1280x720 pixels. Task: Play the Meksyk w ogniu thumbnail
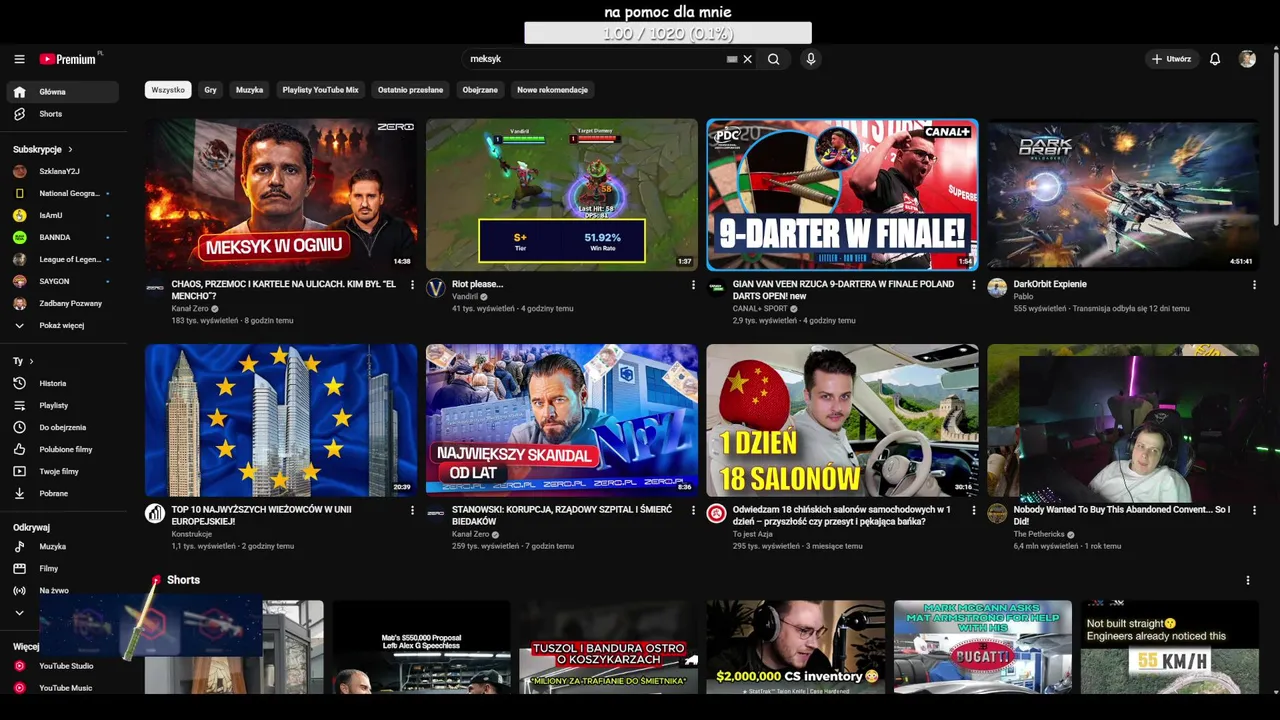coord(281,195)
